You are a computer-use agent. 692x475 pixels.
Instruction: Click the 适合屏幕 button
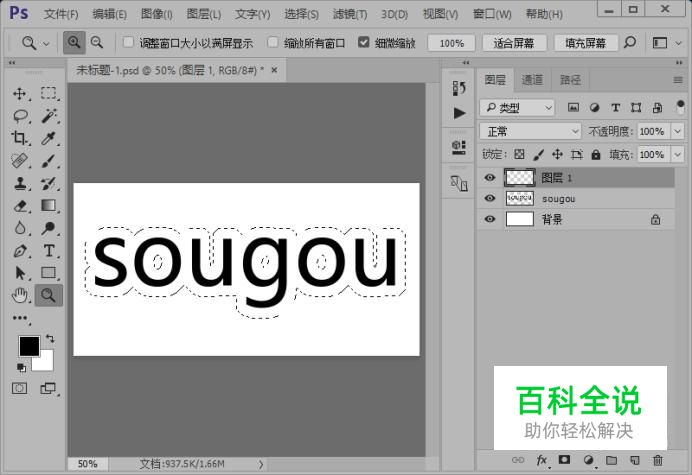click(x=514, y=43)
